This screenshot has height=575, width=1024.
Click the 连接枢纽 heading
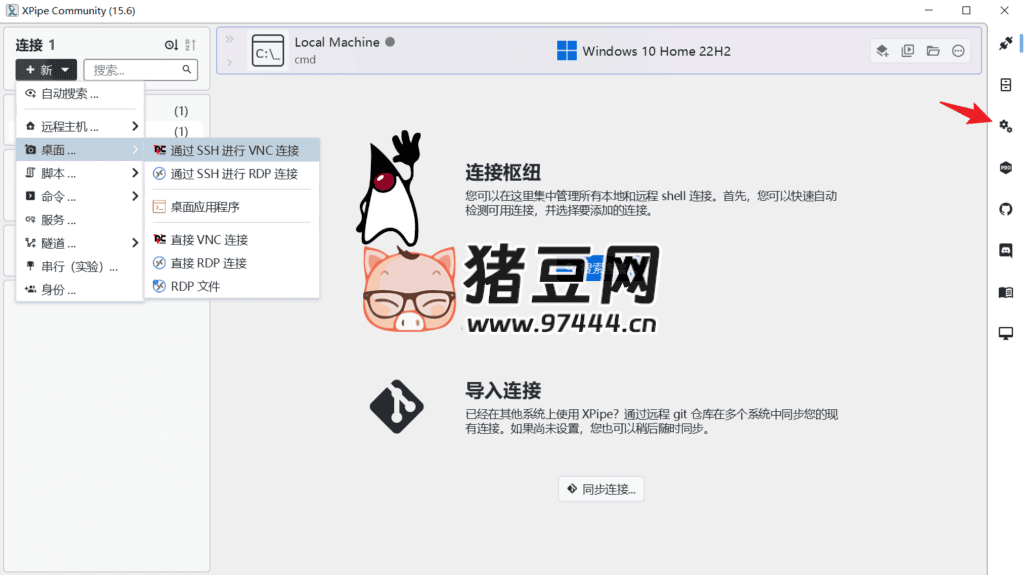pos(503,172)
